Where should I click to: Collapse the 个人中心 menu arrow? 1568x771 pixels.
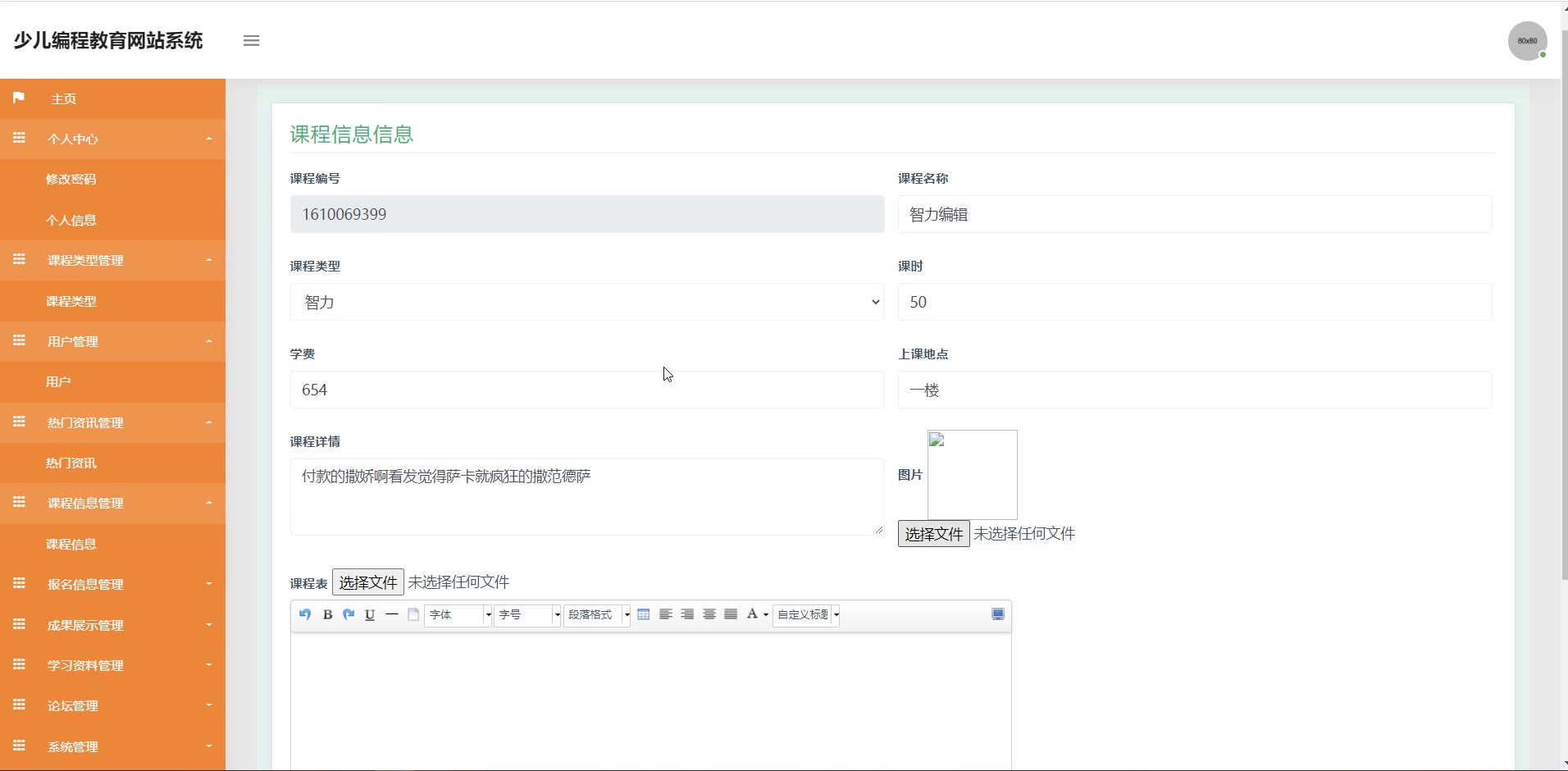(209, 139)
